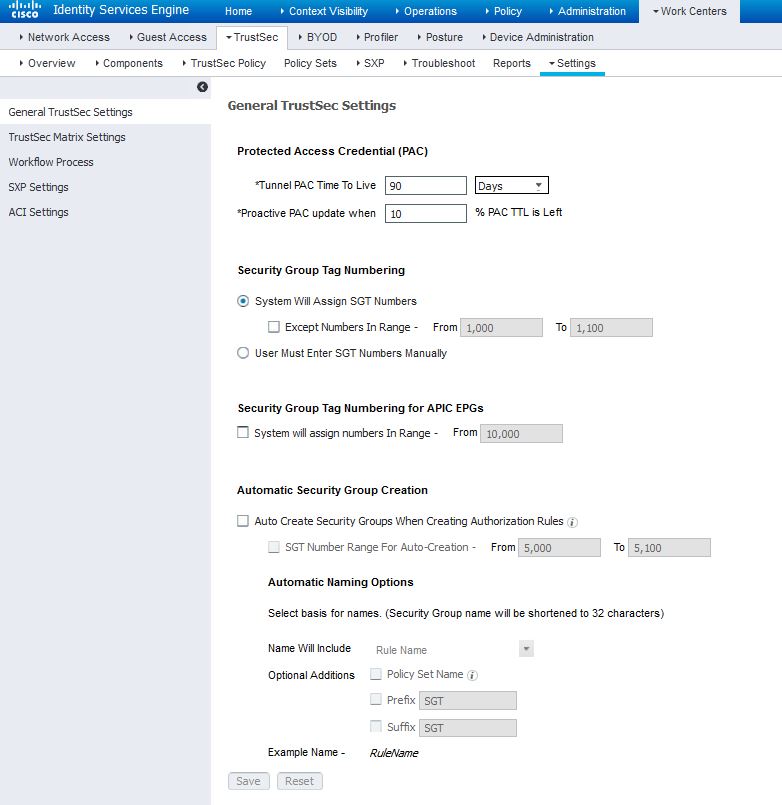Collapse the left settings sidebar arrow

[202, 87]
